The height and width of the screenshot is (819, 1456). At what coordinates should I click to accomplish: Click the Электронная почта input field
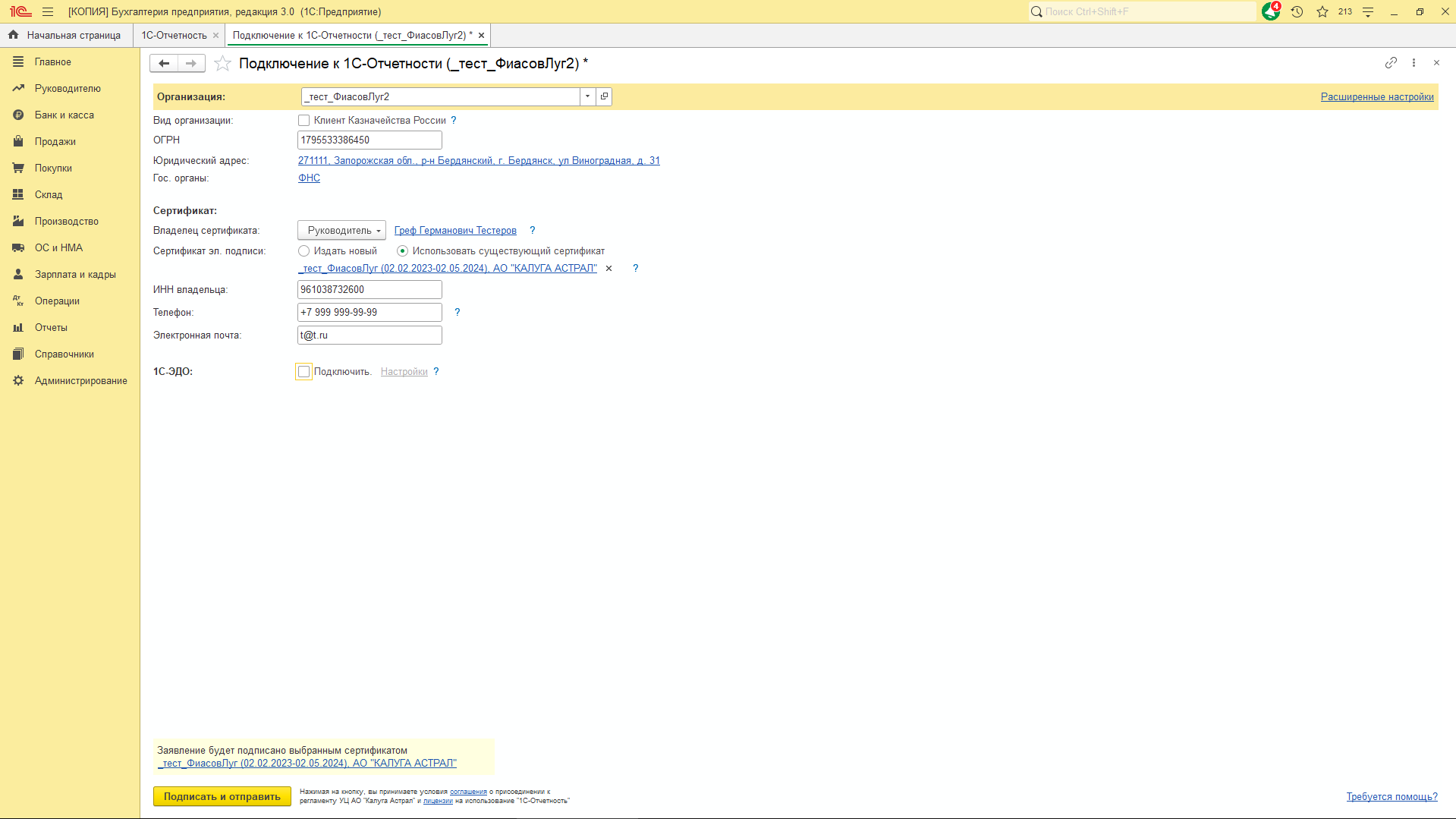(x=370, y=335)
